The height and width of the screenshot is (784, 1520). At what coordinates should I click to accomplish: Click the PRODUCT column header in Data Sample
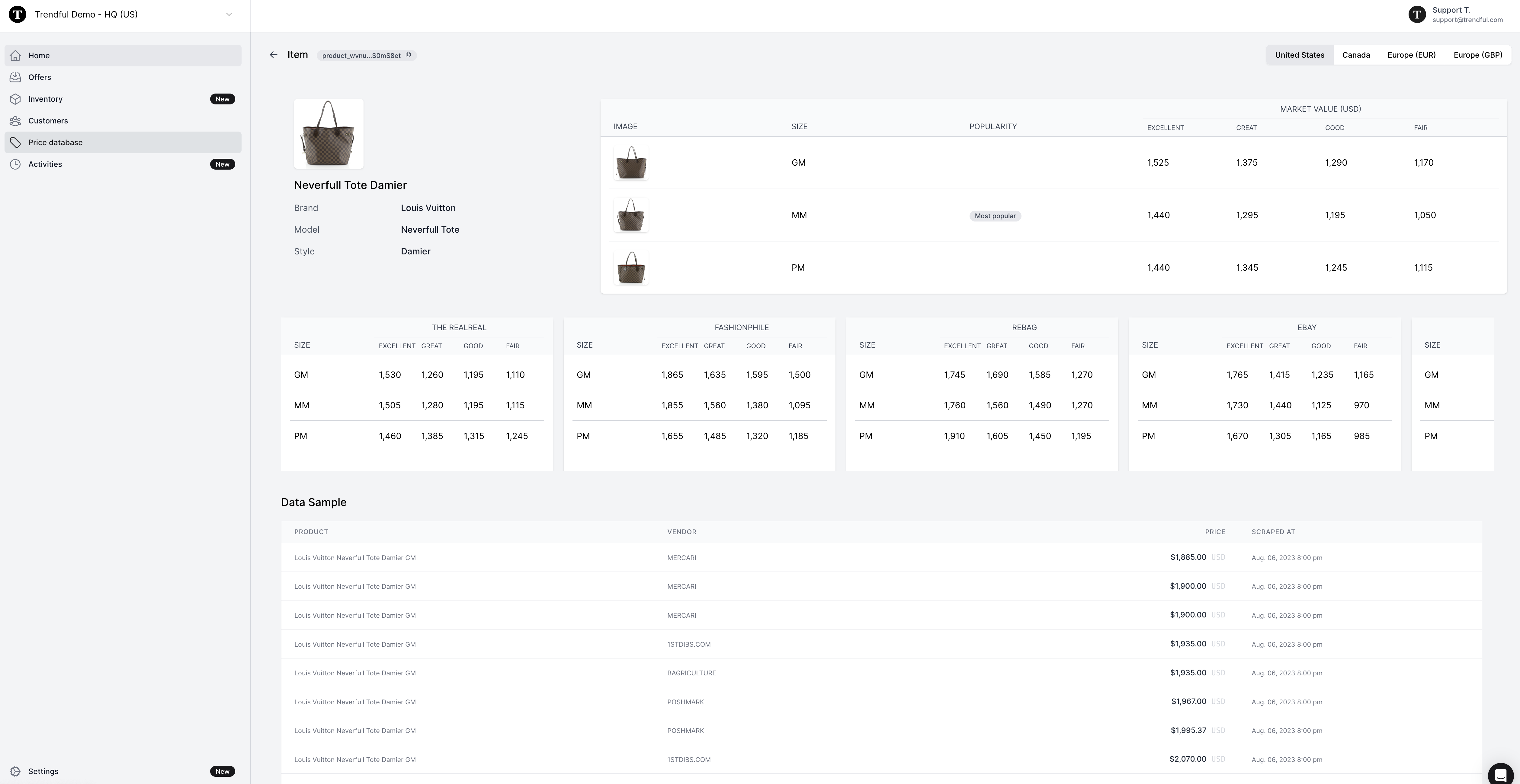(311, 532)
